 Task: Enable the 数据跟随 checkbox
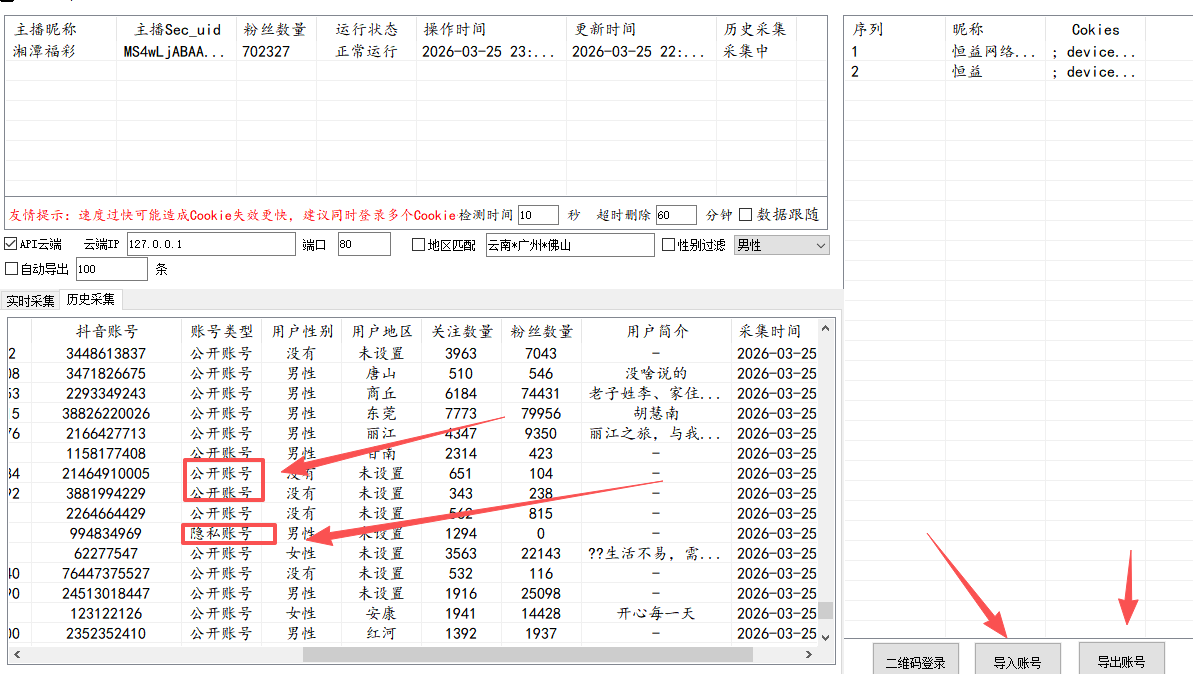(745, 215)
